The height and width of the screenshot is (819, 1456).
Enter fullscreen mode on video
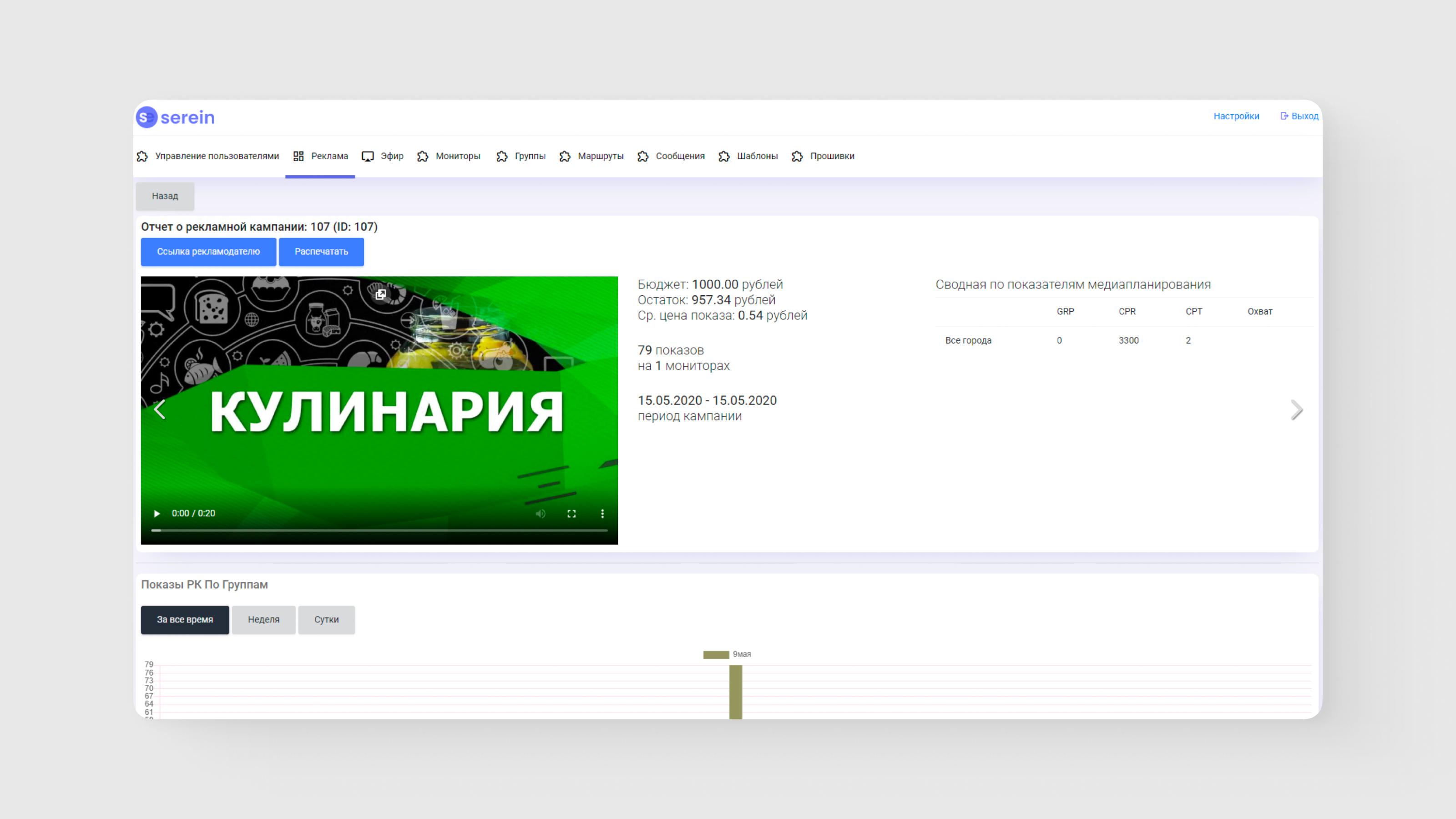pos(571,513)
